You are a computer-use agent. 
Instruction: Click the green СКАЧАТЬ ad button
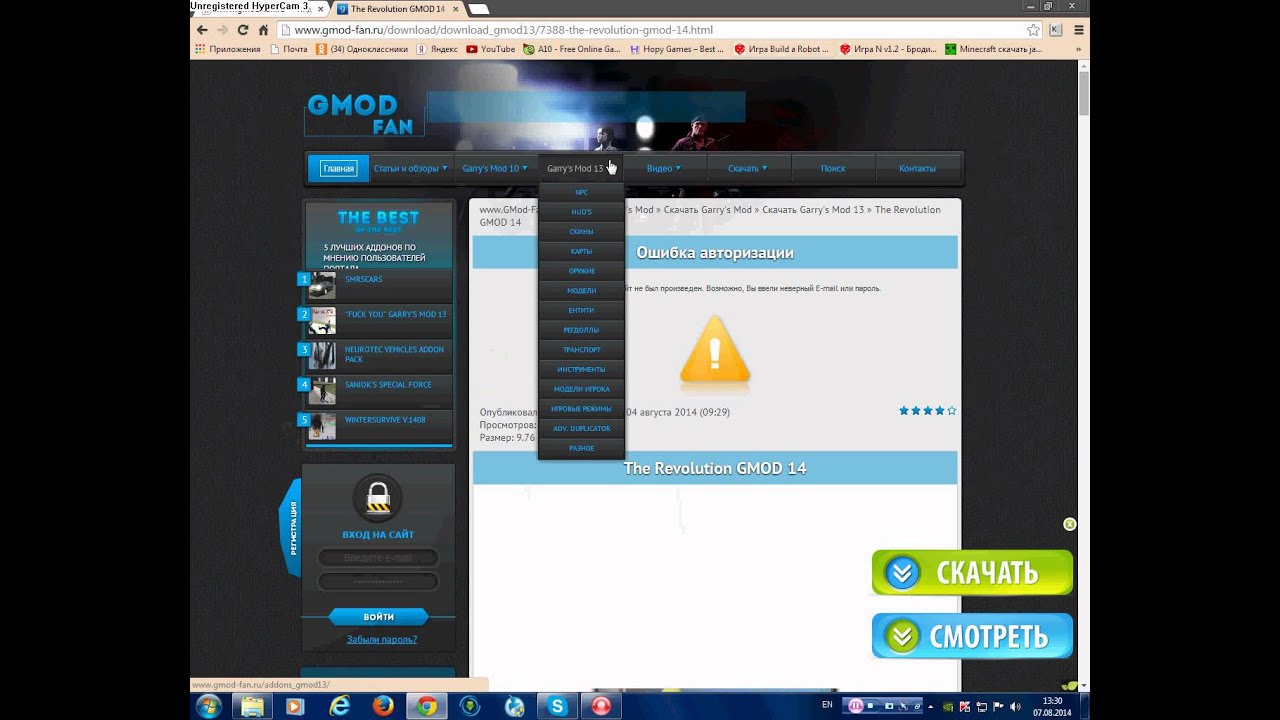(x=972, y=573)
